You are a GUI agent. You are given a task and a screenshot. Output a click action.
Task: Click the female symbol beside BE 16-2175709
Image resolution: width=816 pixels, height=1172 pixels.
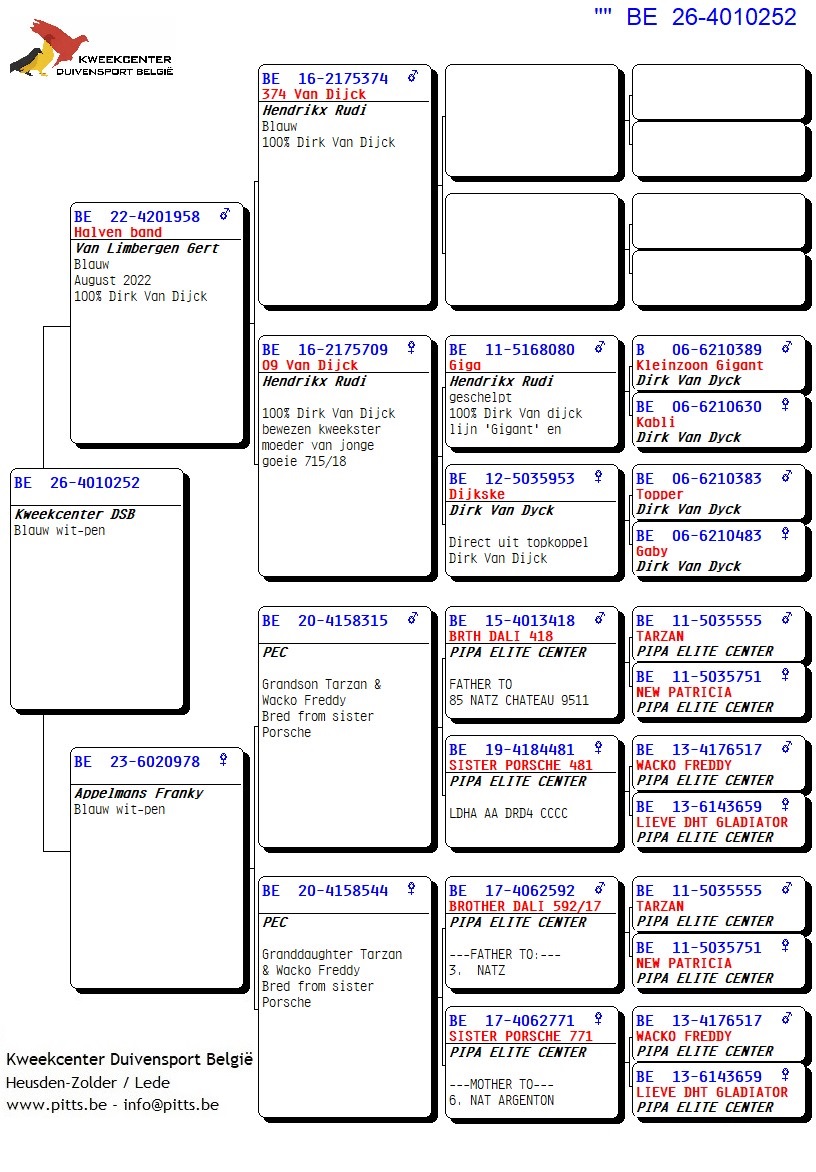pyautogui.click(x=411, y=348)
